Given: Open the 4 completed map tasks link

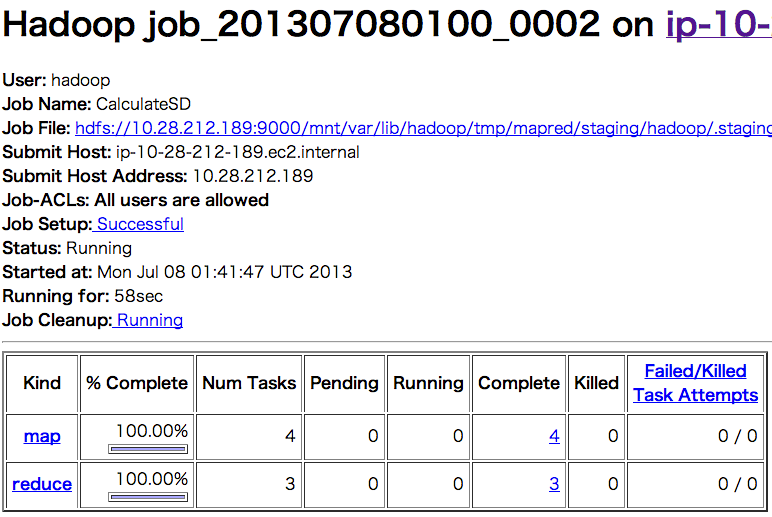Looking at the screenshot, I should [x=554, y=436].
